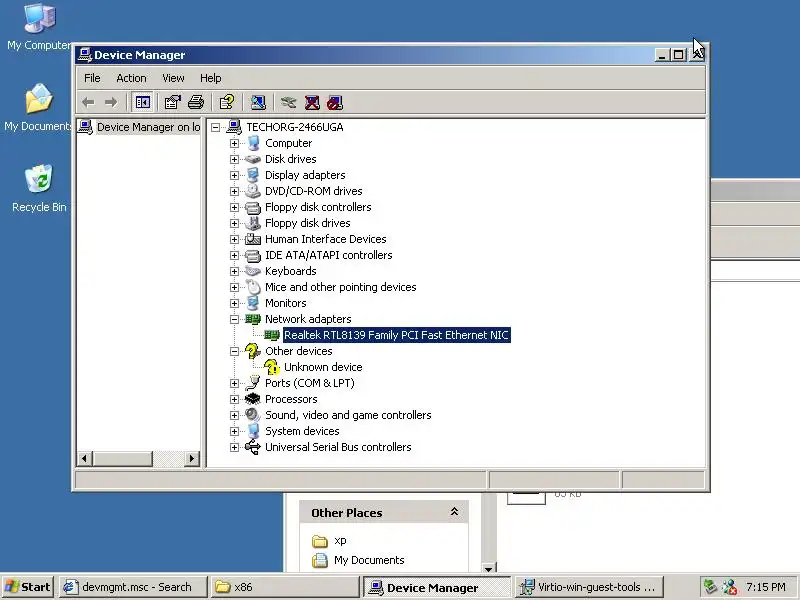Expand the System devices node
This screenshot has width=800, height=600.
(x=234, y=431)
